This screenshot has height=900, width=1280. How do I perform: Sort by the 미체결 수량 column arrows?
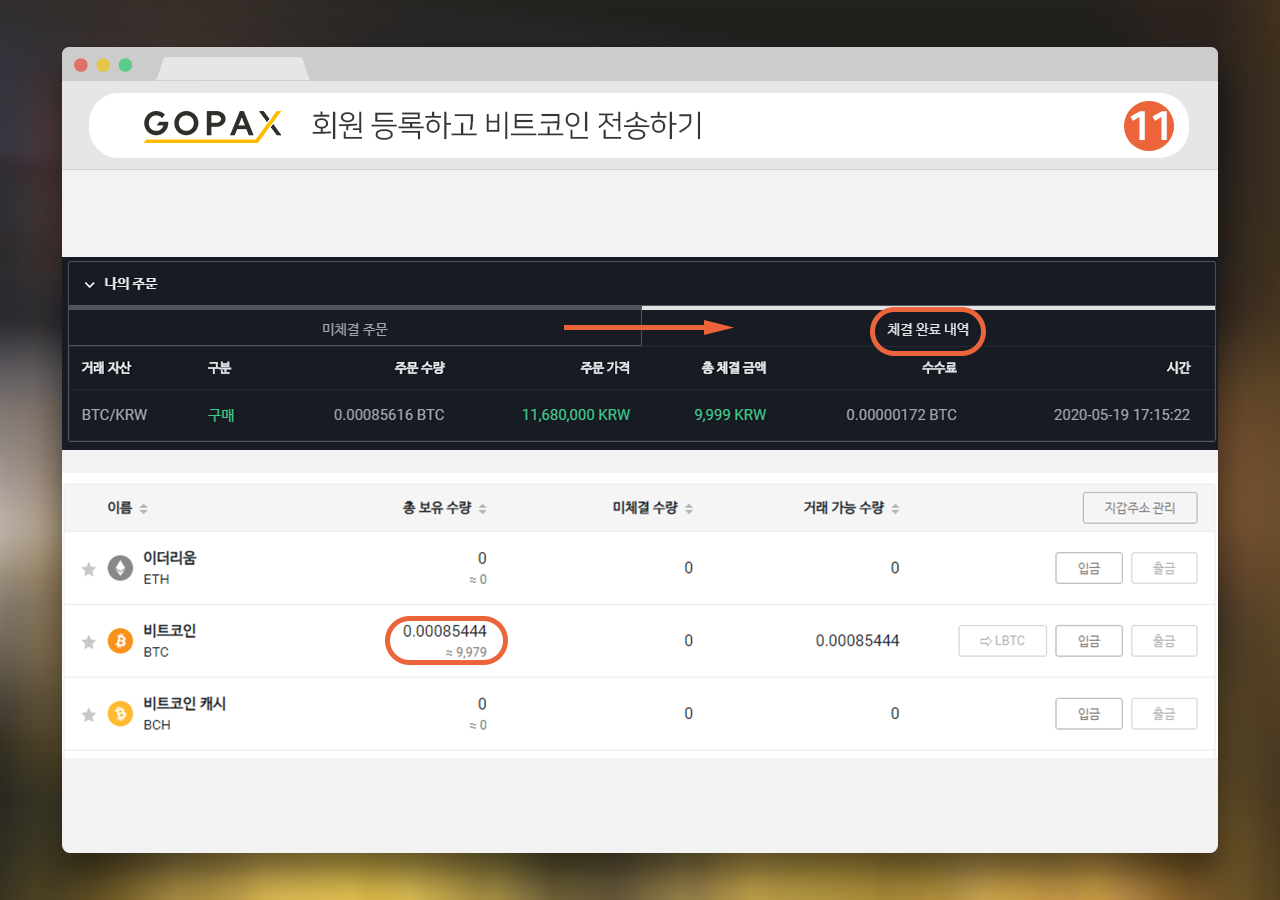[689, 509]
